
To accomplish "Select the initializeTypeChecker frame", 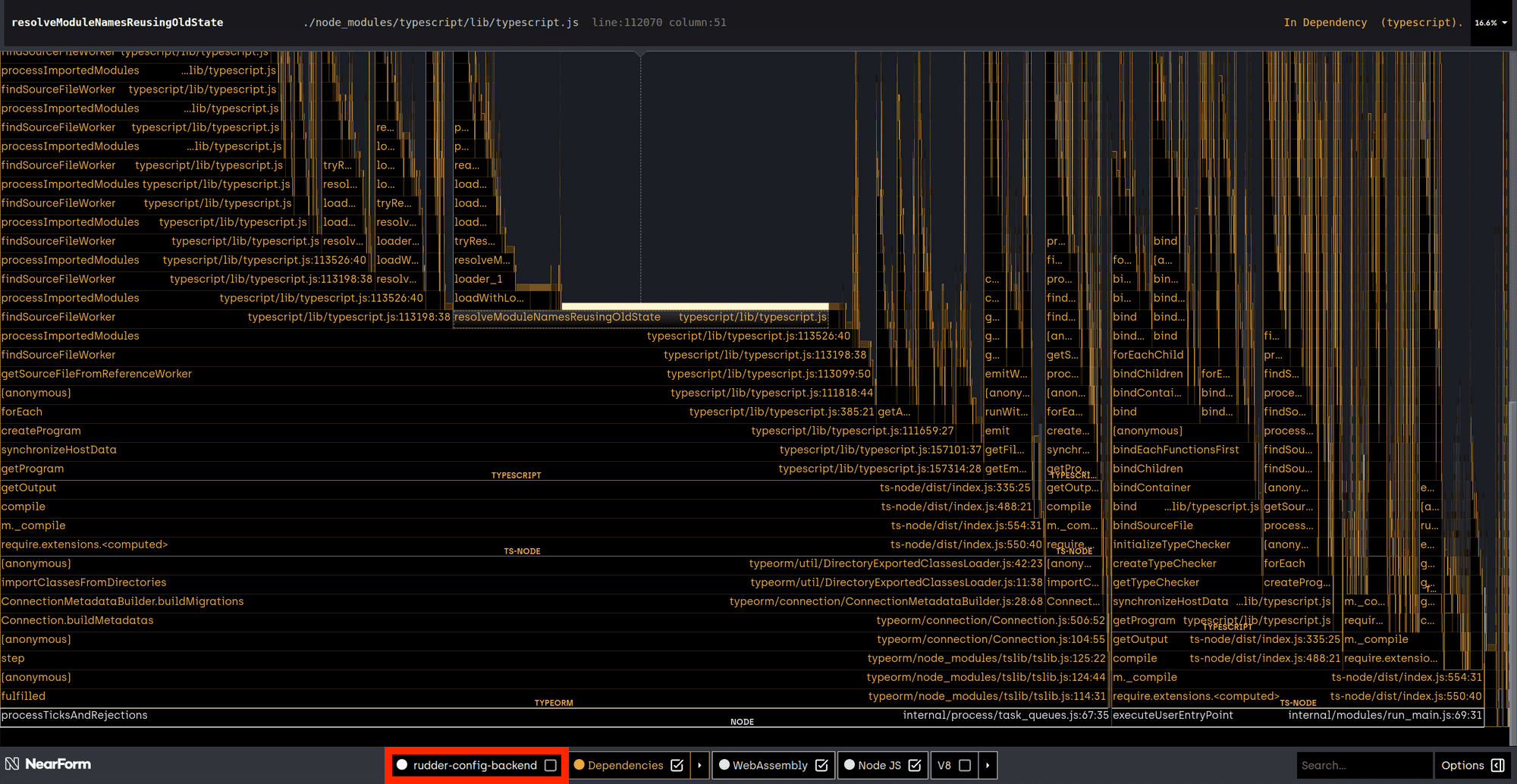I will point(1186,544).
